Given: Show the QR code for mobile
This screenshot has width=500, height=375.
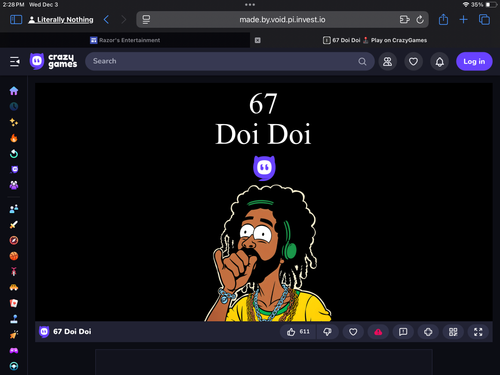Looking at the screenshot, I should [453, 332].
